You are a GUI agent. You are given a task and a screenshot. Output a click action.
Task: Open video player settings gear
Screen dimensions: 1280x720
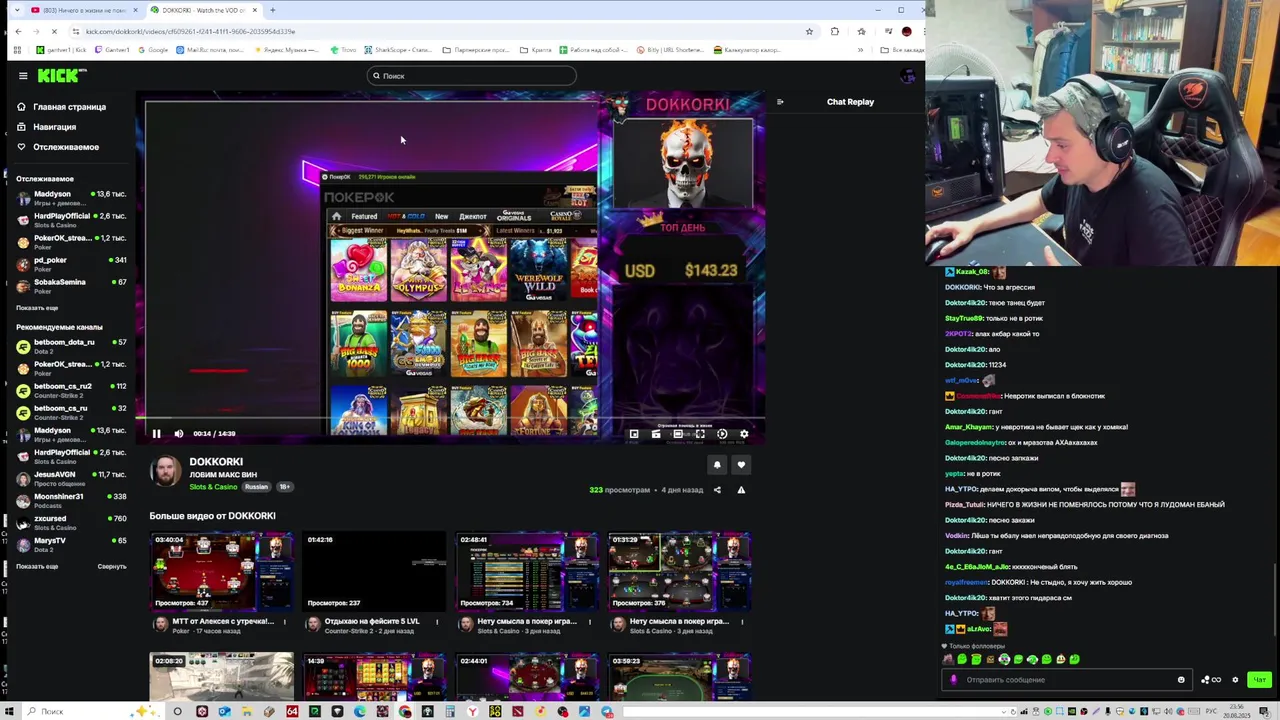tap(744, 434)
